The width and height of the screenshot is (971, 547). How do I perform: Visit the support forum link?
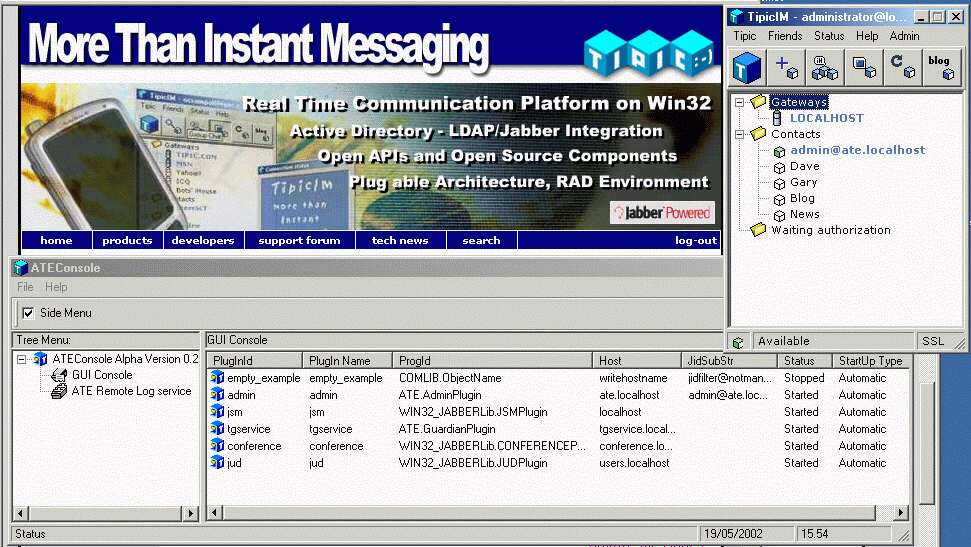pyautogui.click(x=299, y=240)
